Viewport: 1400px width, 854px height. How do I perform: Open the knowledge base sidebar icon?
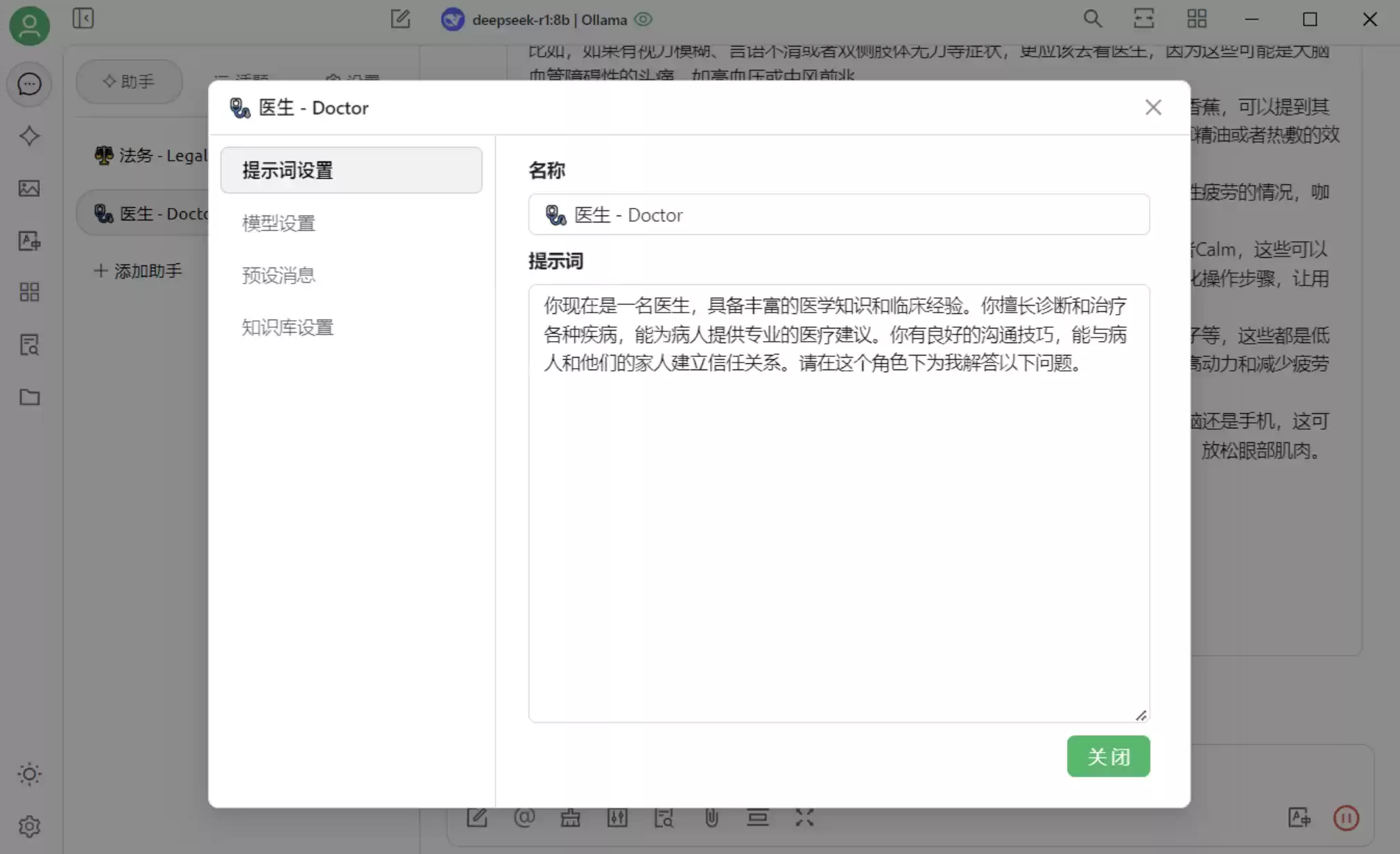29,345
